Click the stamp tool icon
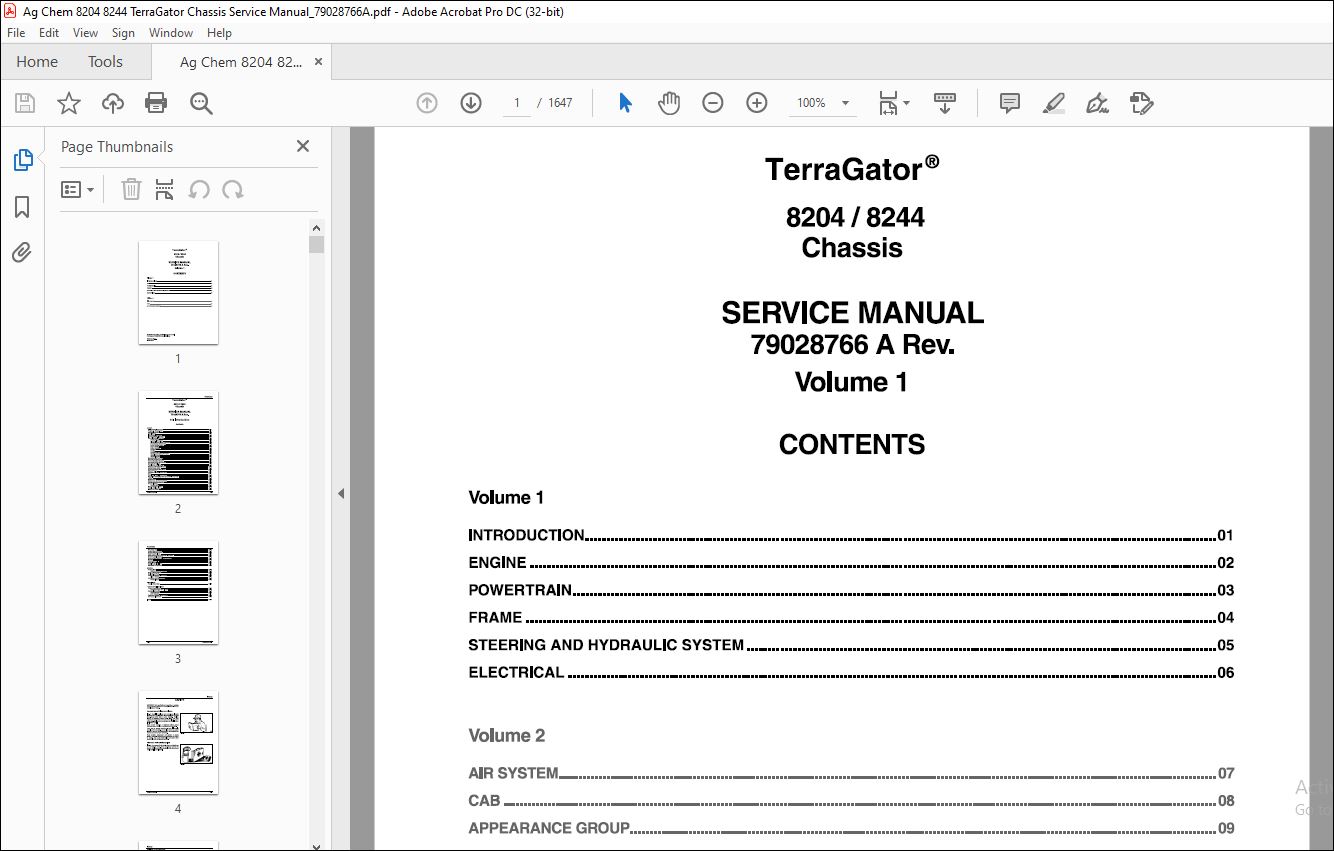Screen dimensions: 1334x851 tap(1142, 103)
